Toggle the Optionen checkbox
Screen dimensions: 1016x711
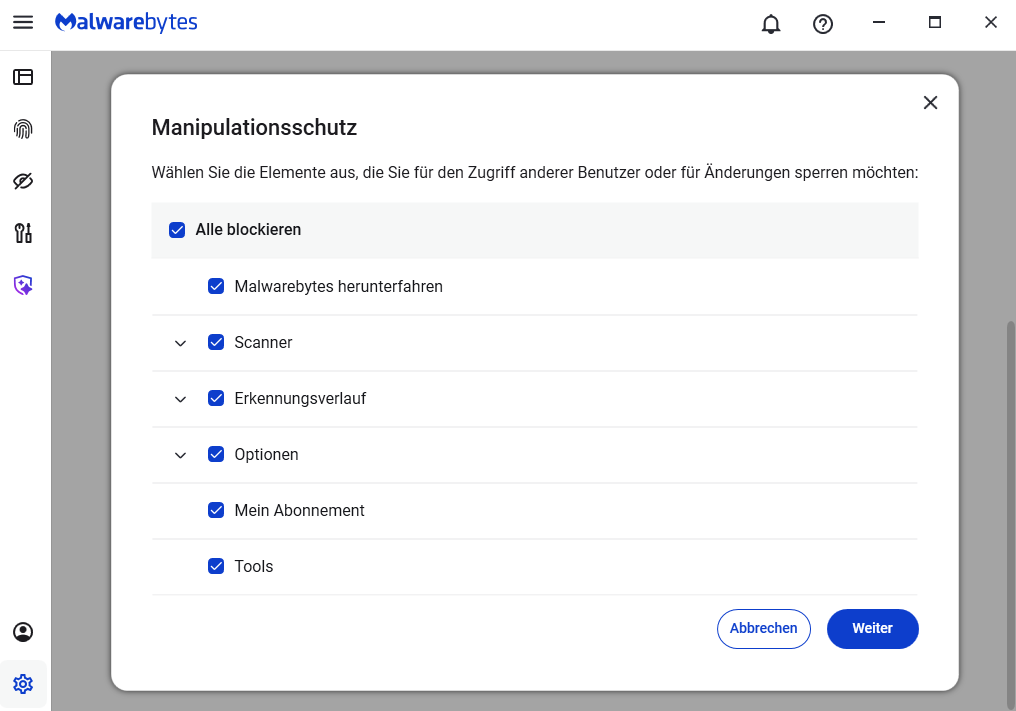point(216,454)
